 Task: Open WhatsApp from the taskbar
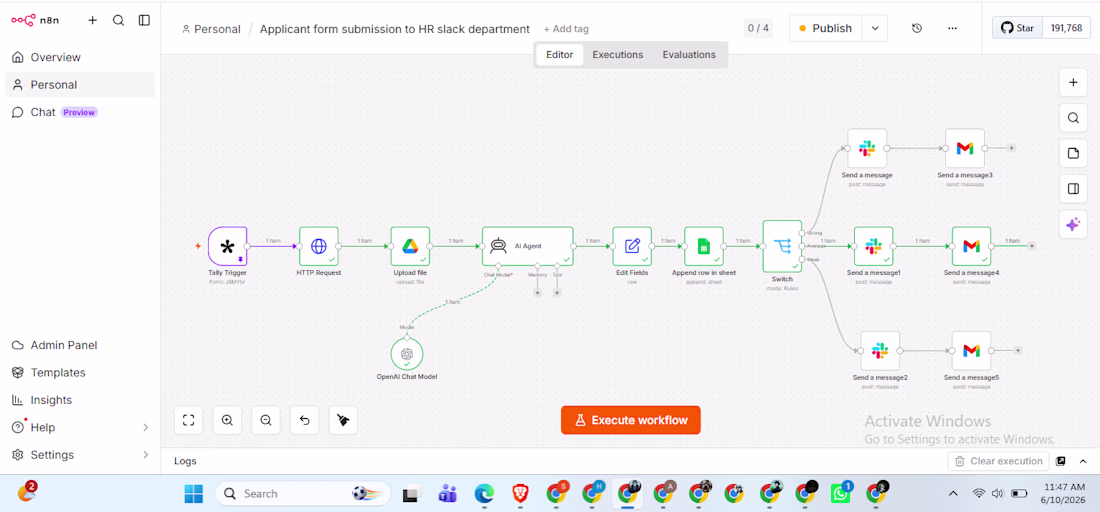tap(840, 494)
